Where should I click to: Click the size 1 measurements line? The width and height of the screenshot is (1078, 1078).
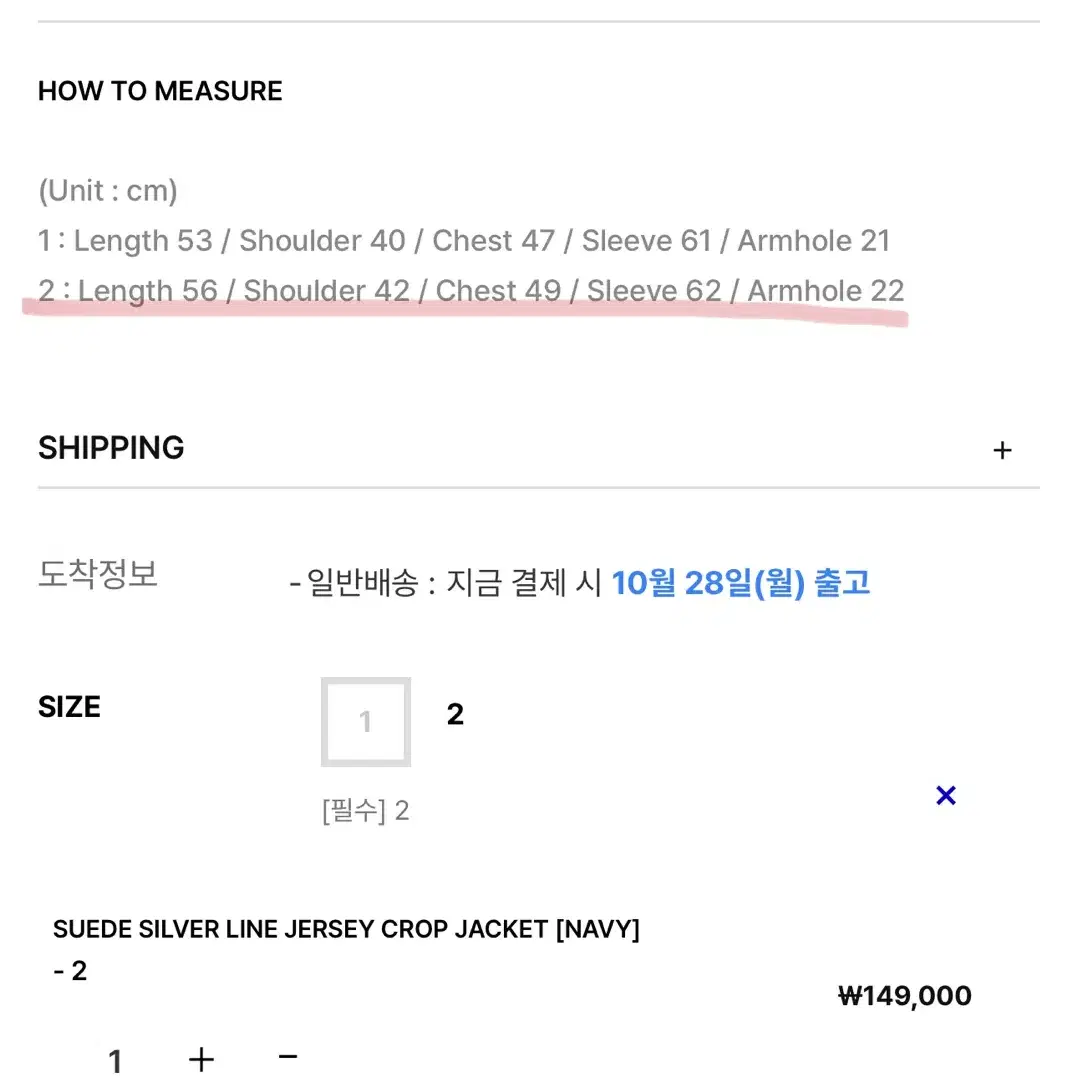coord(464,241)
